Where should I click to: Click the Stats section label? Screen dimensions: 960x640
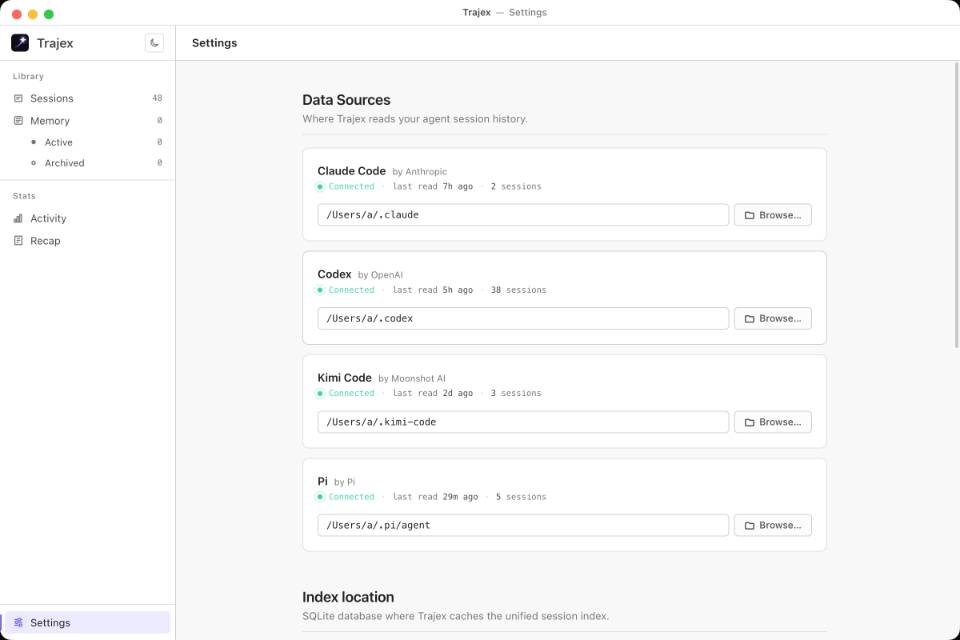point(24,196)
